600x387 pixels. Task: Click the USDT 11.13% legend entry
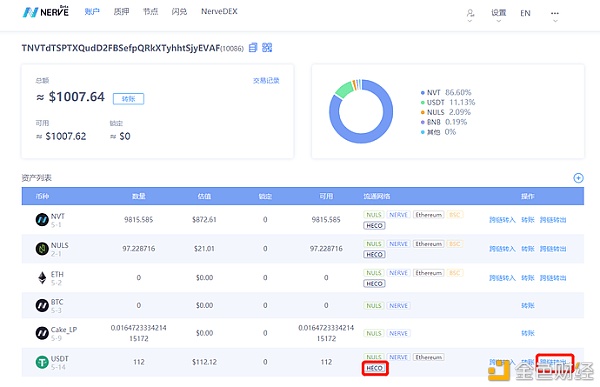(448, 102)
